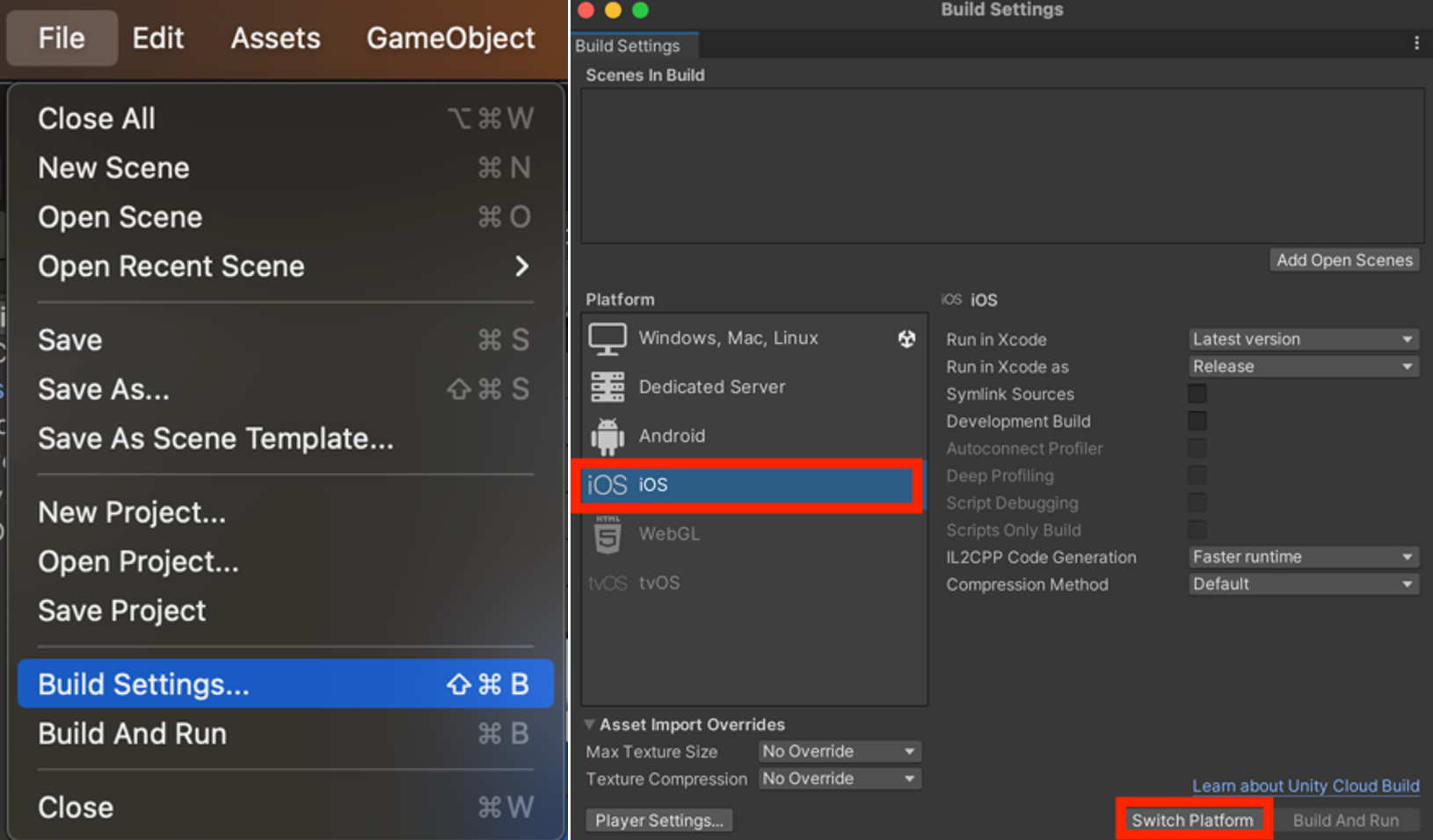Toggle Symlink Sources on
Image resolution: width=1433 pixels, height=840 pixels.
click(1197, 394)
